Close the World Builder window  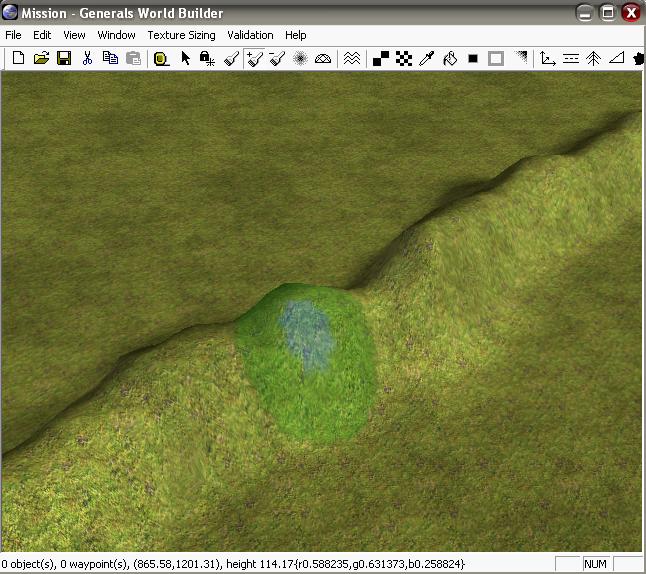(x=631, y=13)
